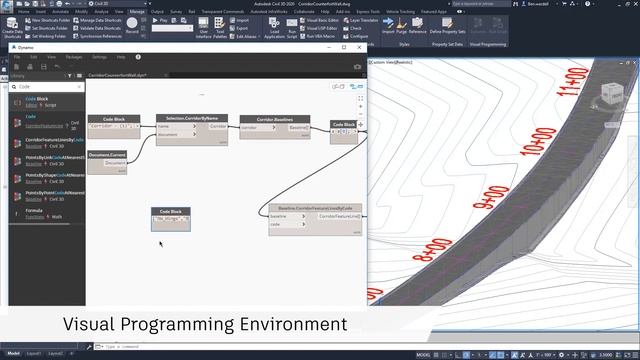Open Visual LISP Editor
Screen dimensions: 640x360
pyautogui.click(x=319, y=28)
